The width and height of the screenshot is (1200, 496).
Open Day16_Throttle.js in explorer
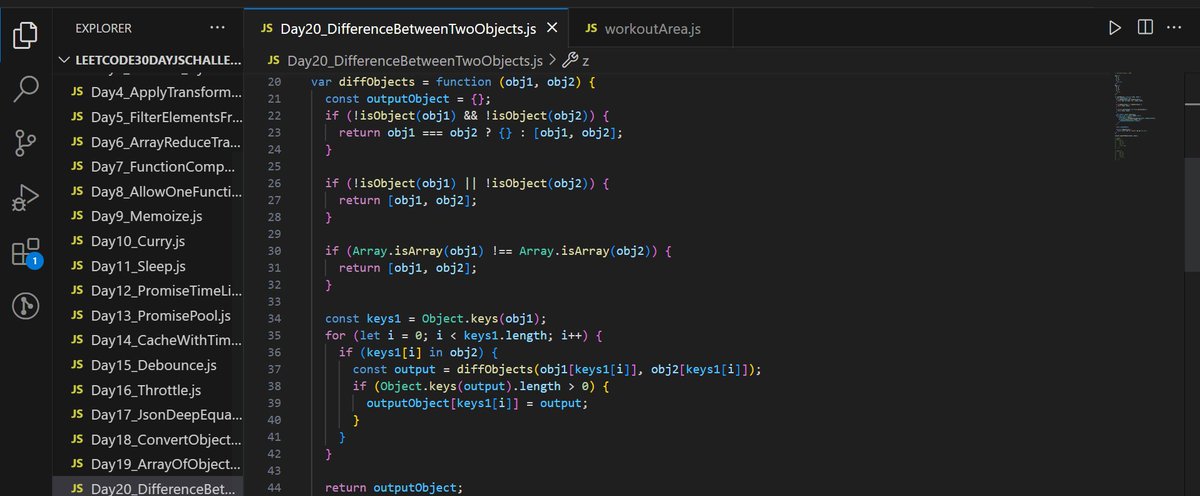pyautogui.click(x=150, y=390)
